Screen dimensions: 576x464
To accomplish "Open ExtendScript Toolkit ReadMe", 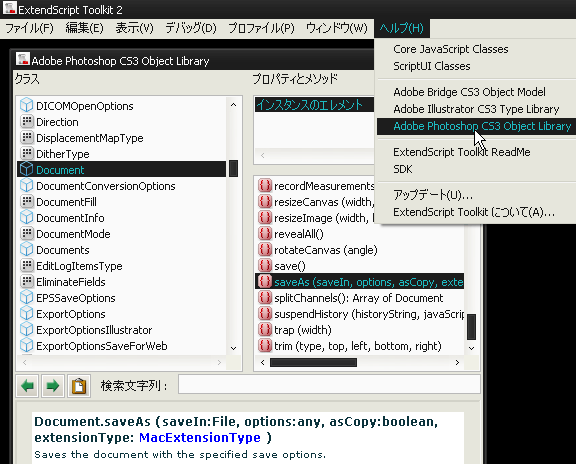I will point(462,152).
